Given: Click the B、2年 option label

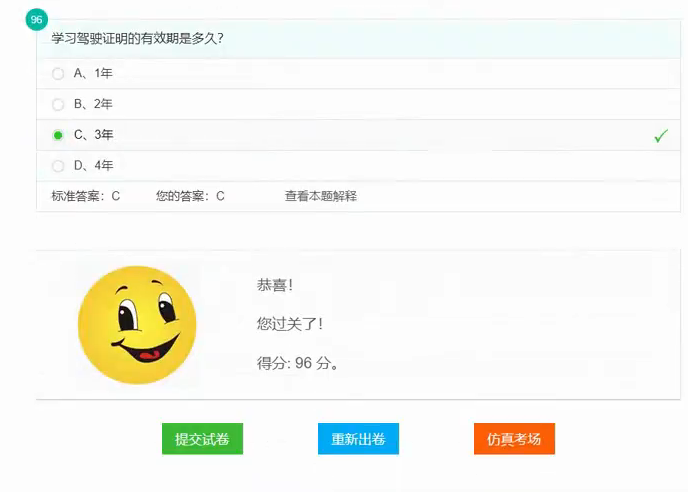Looking at the screenshot, I should point(93,104).
